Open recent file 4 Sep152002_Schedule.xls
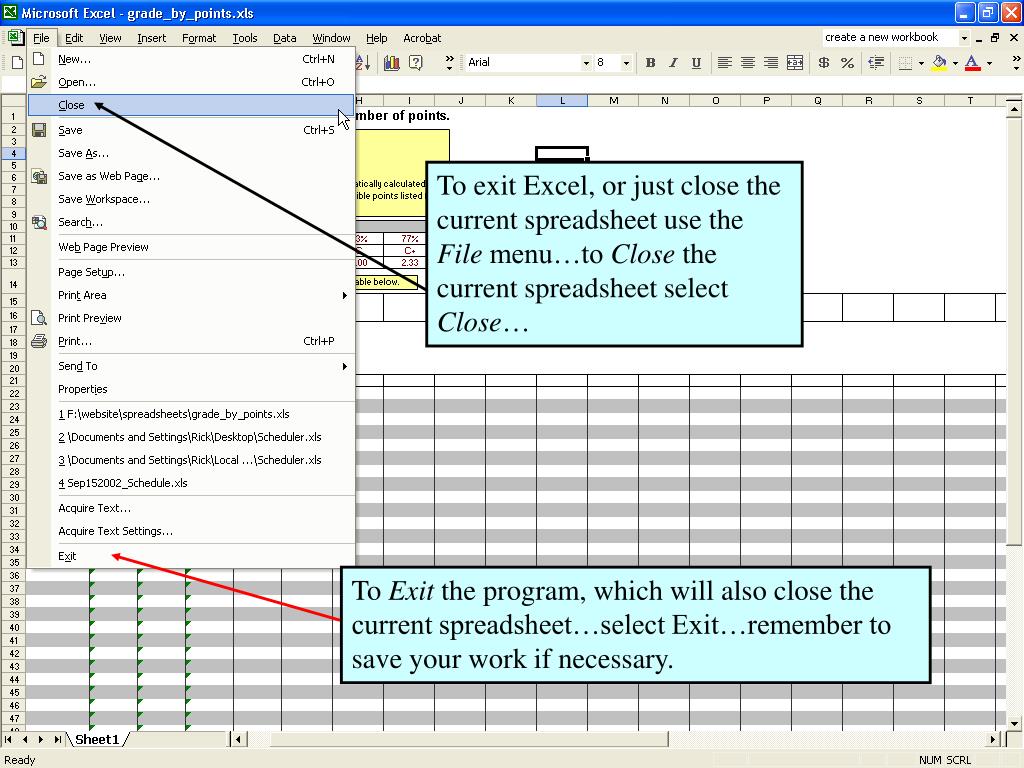Image resolution: width=1024 pixels, height=768 pixels. pos(192,483)
